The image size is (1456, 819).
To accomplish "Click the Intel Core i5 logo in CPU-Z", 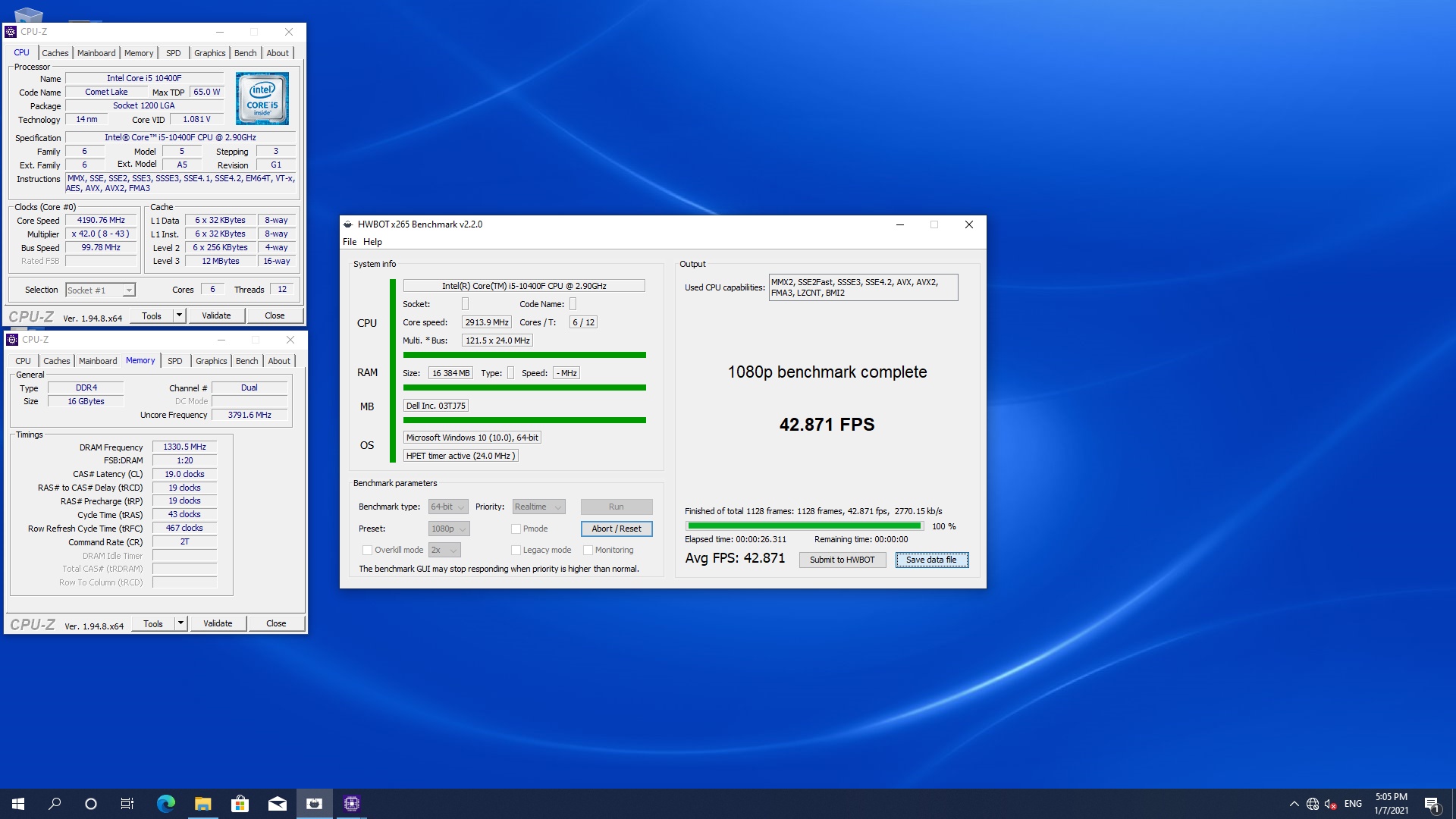I will [x=262, y=98].
